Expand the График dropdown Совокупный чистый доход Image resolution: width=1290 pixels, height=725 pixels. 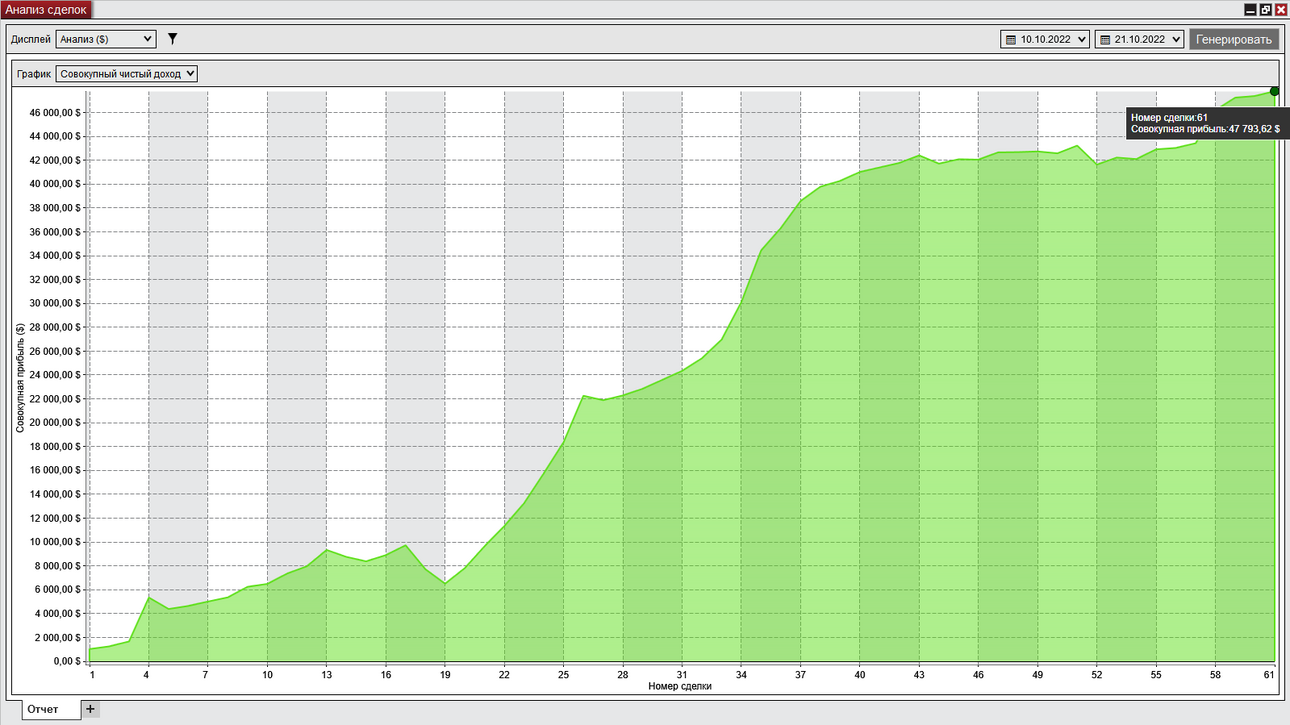click(127, 74)
